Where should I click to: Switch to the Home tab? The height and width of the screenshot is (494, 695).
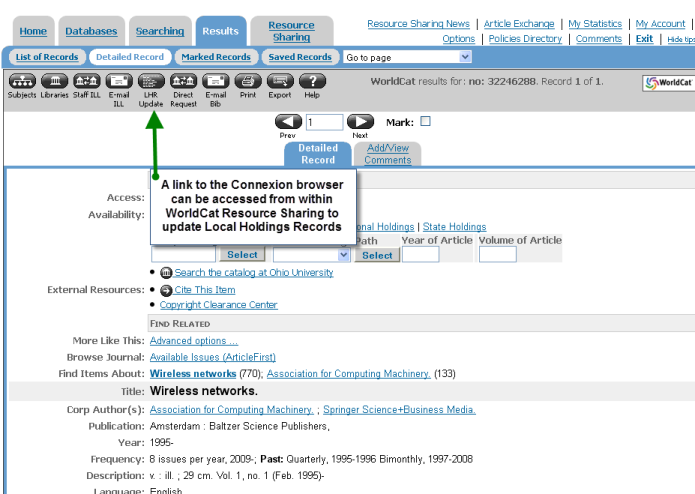click(33, 31)
